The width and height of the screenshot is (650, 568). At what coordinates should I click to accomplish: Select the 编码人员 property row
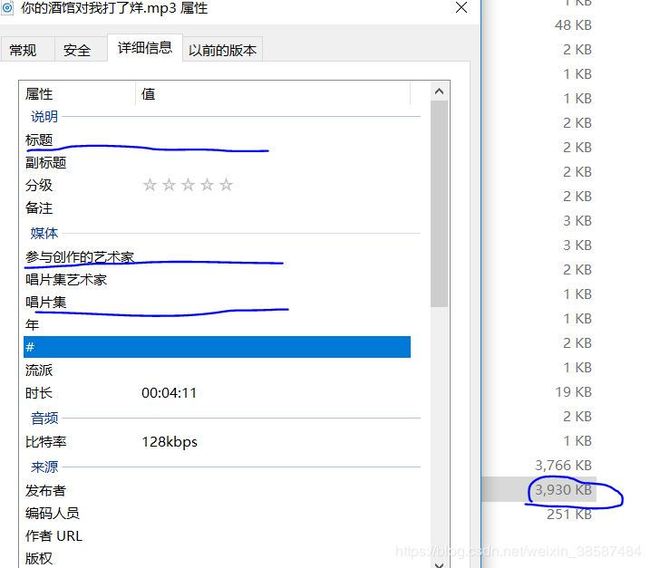(217, 513)
